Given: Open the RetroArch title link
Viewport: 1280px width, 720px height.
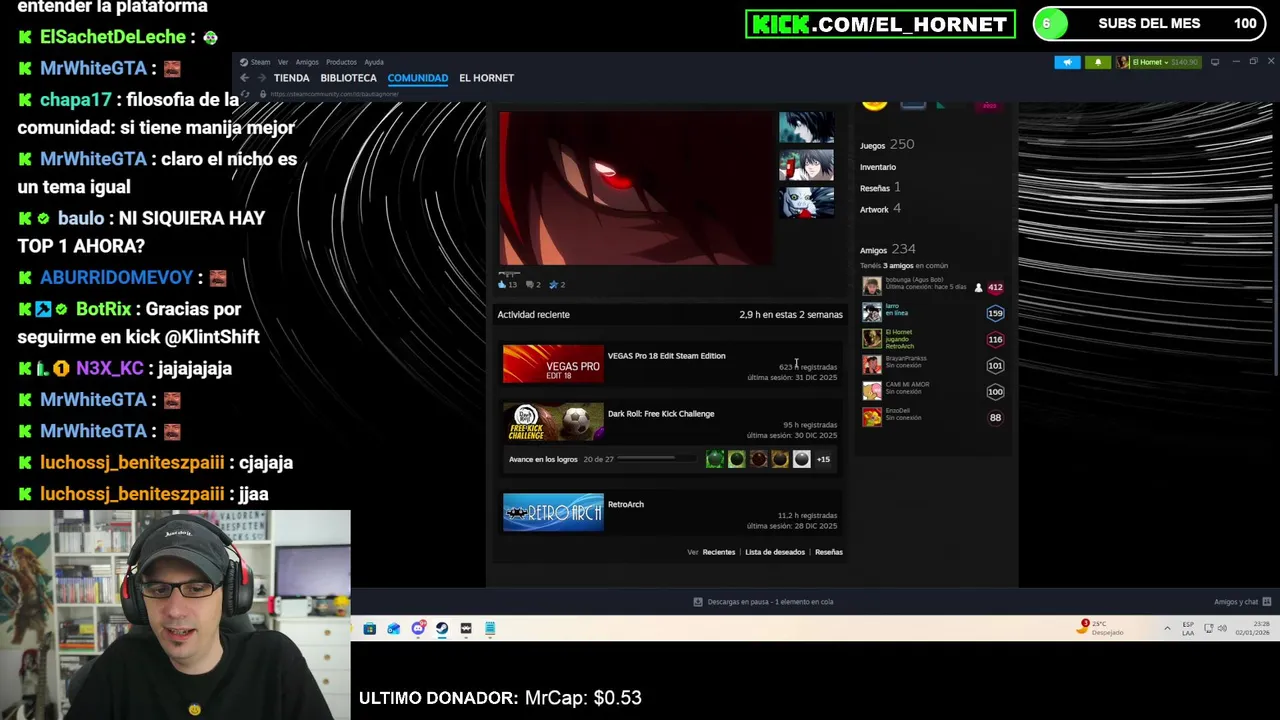Looking at the screenshot, I should pos(626,504).
